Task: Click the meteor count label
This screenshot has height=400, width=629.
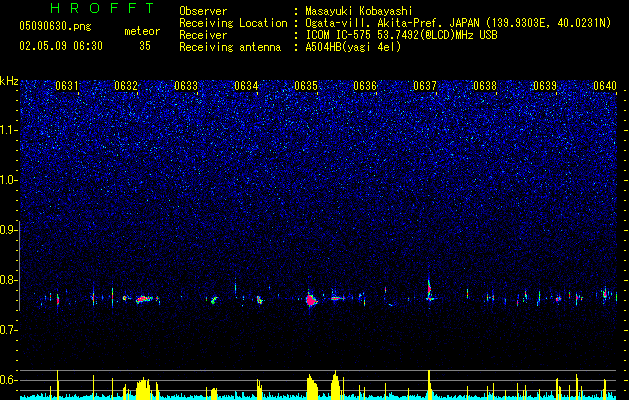Action: tap(142, 31)
